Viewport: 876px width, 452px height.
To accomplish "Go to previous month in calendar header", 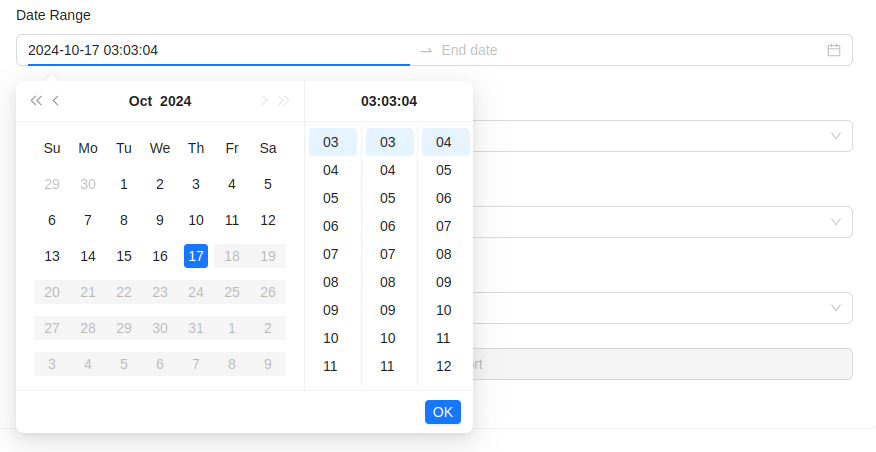I will (x=56, y=100).
